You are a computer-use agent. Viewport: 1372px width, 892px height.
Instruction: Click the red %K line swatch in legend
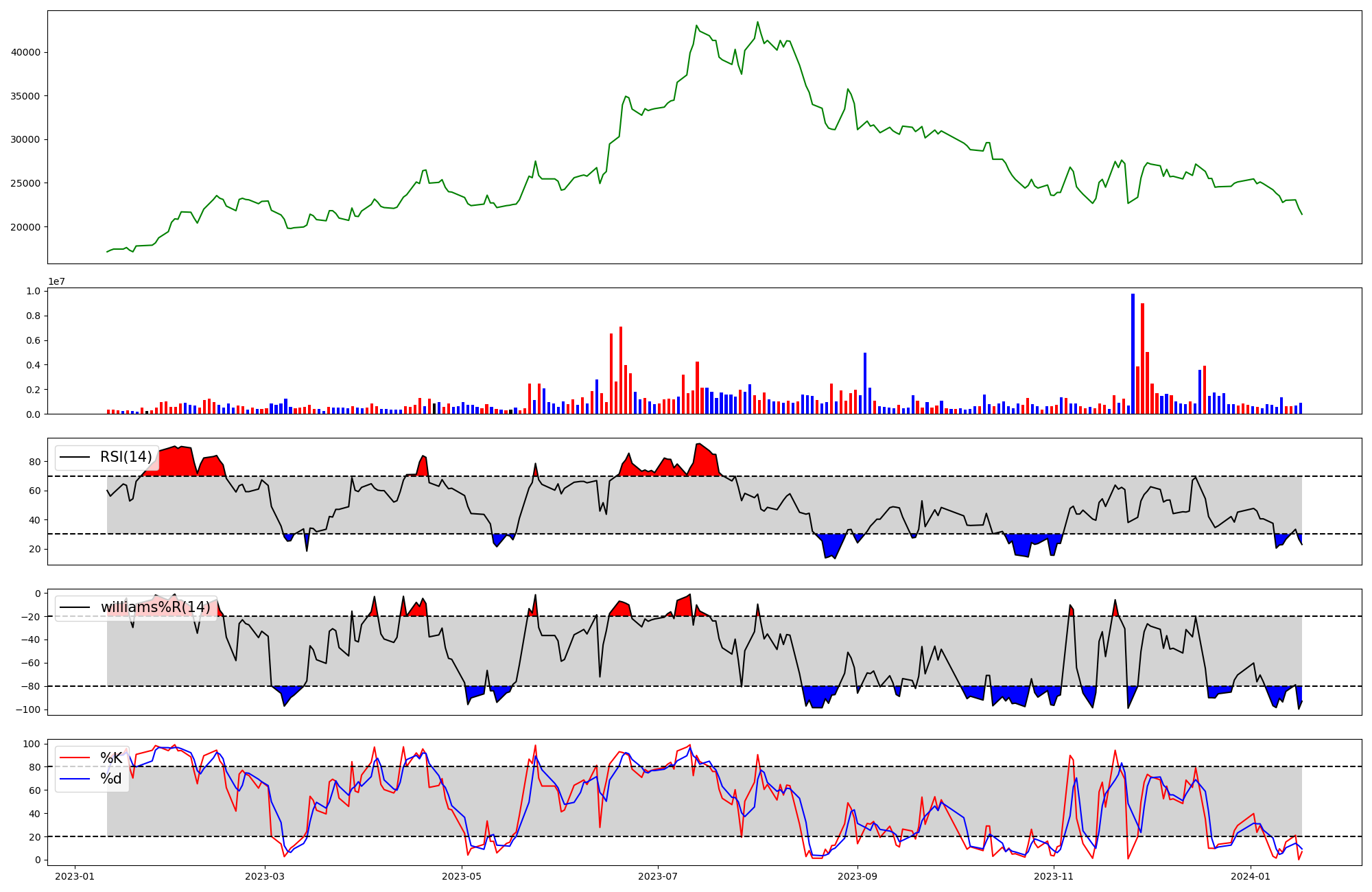point(75,758)
